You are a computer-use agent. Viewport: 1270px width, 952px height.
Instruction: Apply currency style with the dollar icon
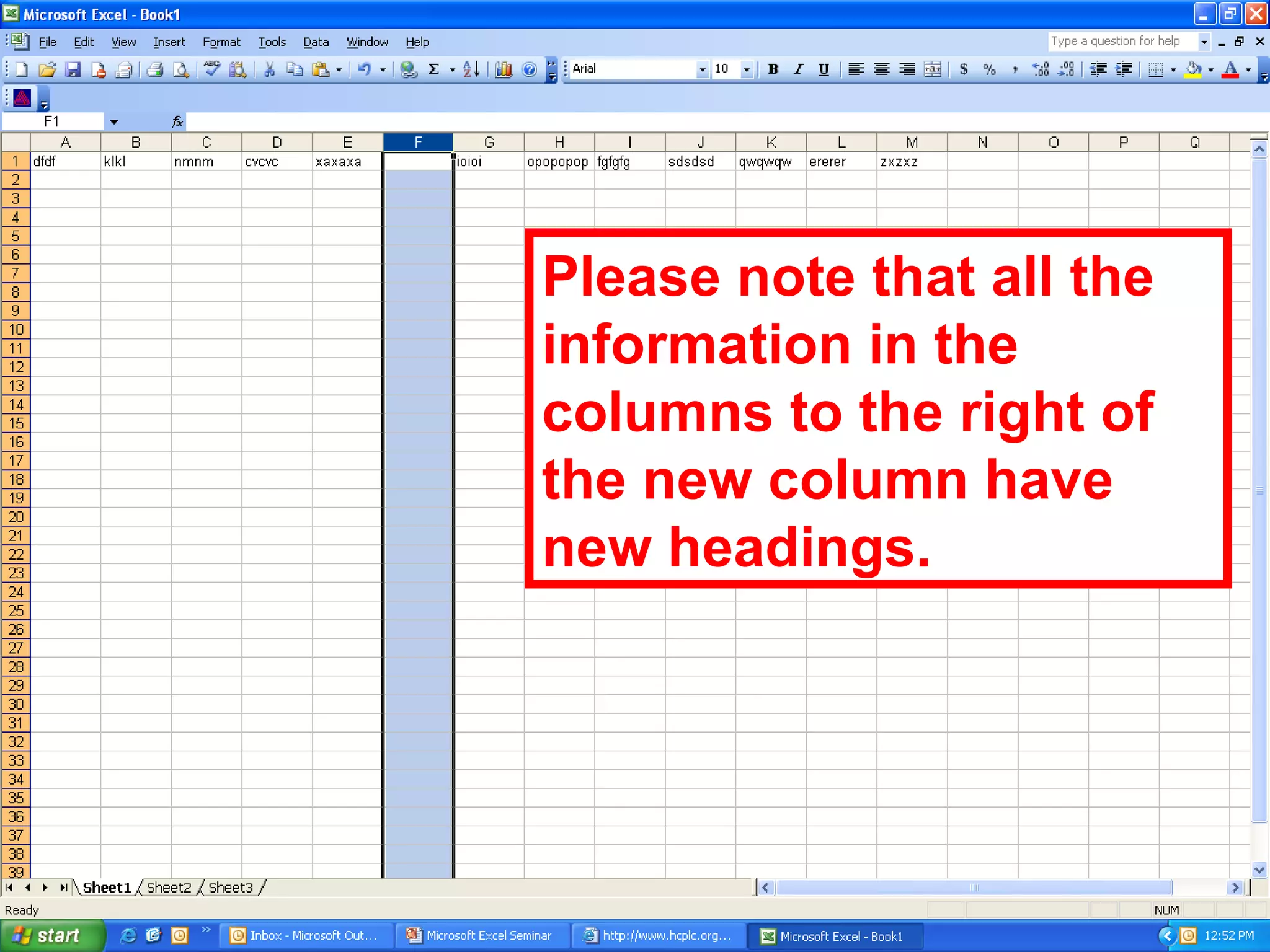coord(964,69)
